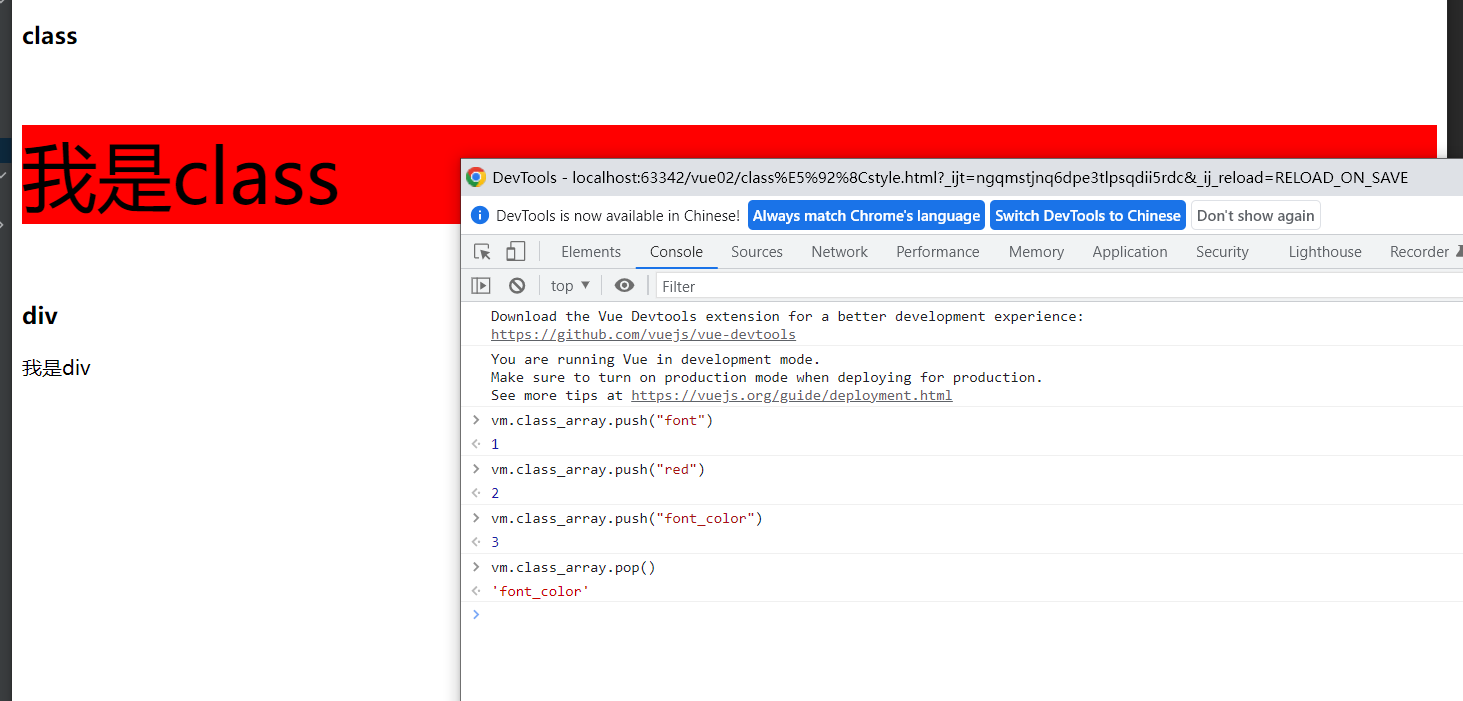Click the class heading on page
Viewport: 1463px width, 701px height.
tap(50, 36)
